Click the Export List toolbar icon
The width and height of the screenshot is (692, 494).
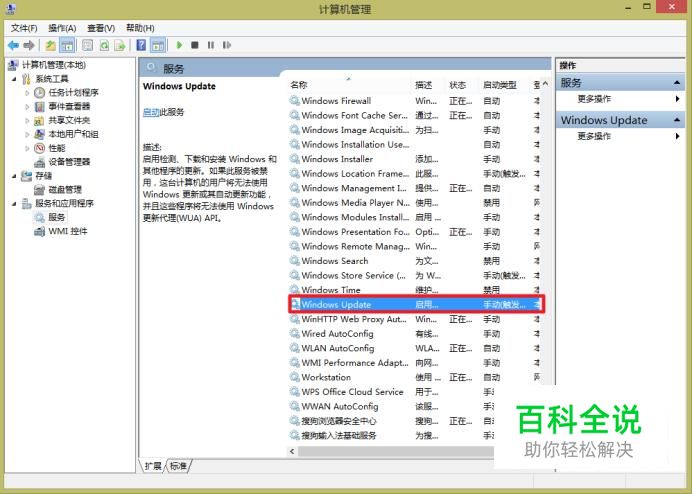(120, 45)
